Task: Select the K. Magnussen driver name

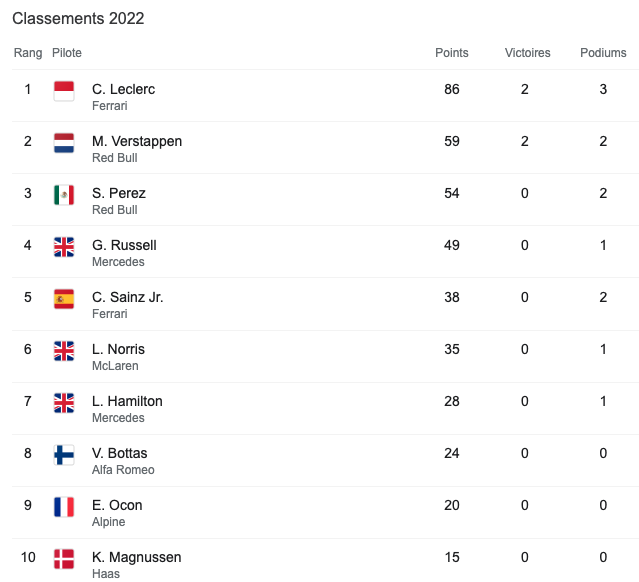Action: [x=136, y=557]
